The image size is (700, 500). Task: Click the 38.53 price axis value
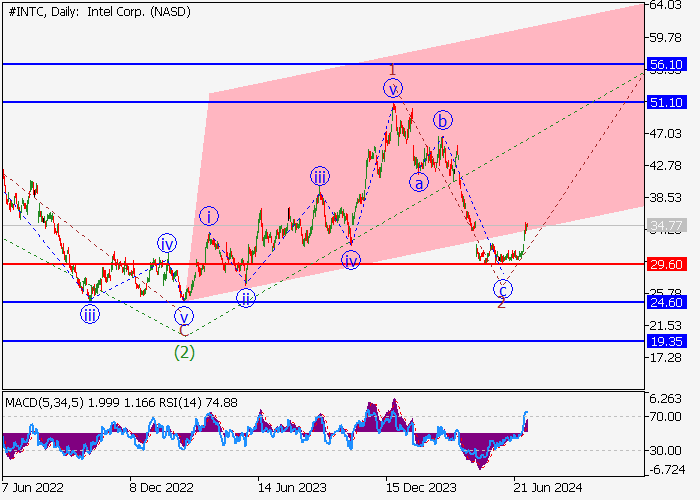666,198
